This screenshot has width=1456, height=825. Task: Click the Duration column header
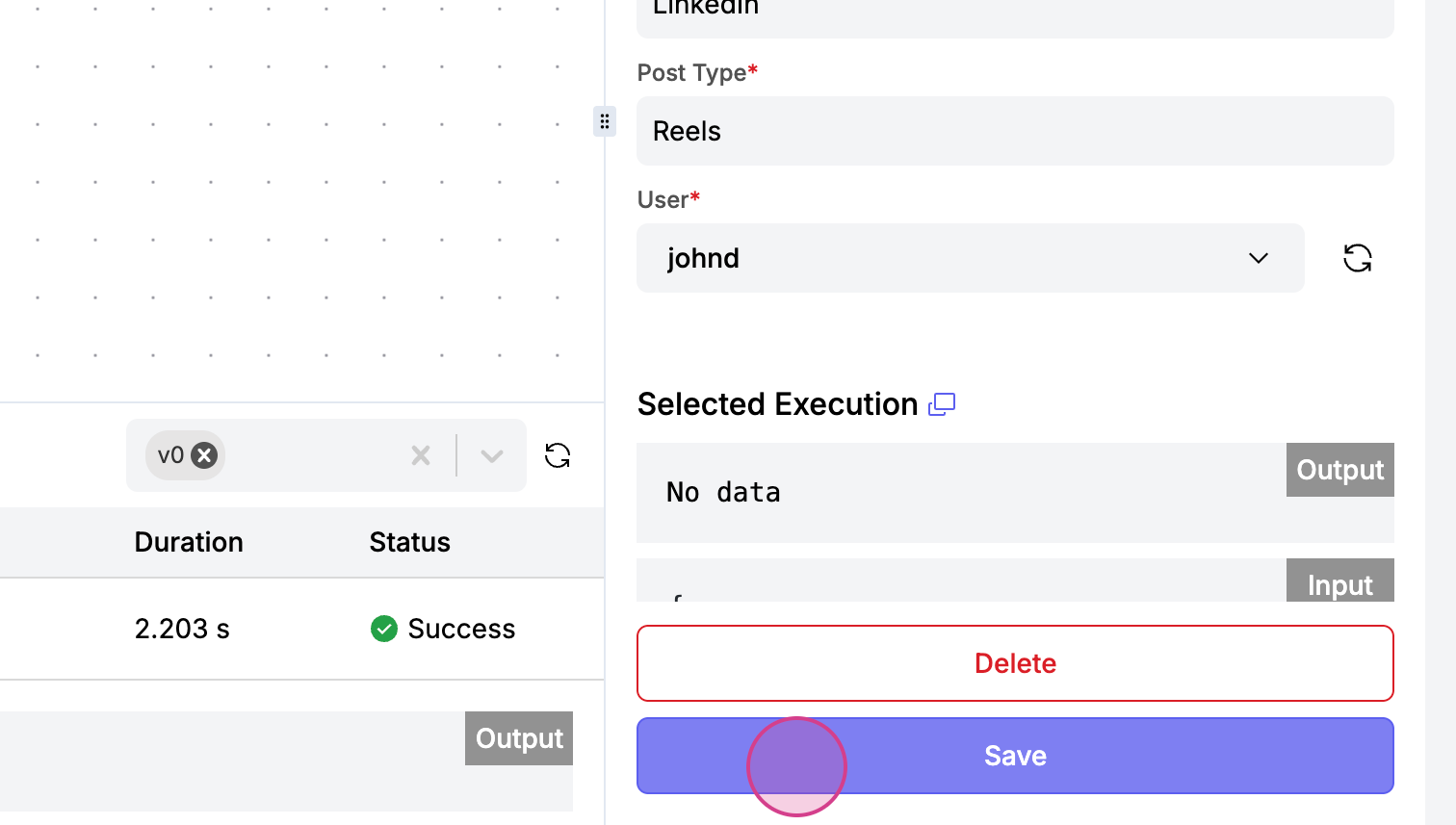[x=189, y=542]
